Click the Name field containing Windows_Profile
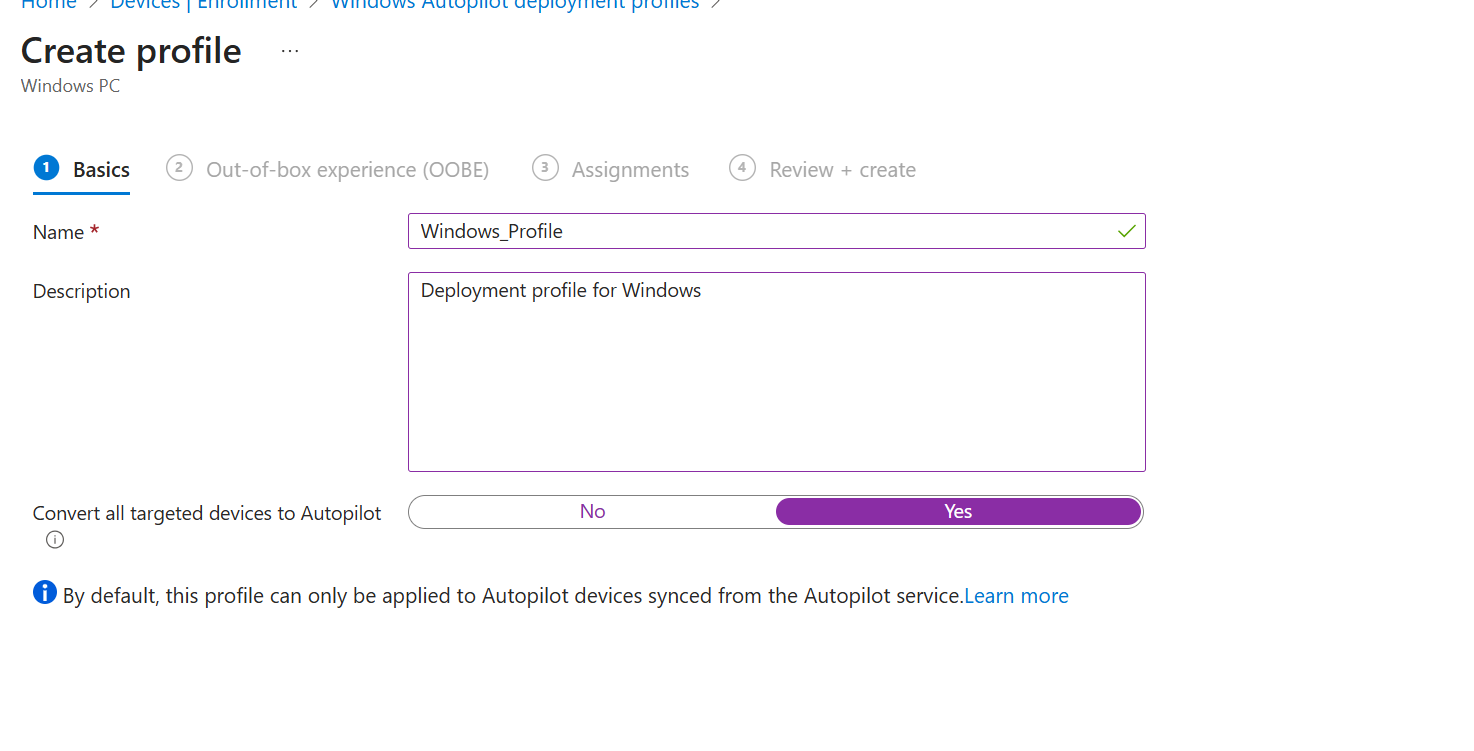 (760, 231)
